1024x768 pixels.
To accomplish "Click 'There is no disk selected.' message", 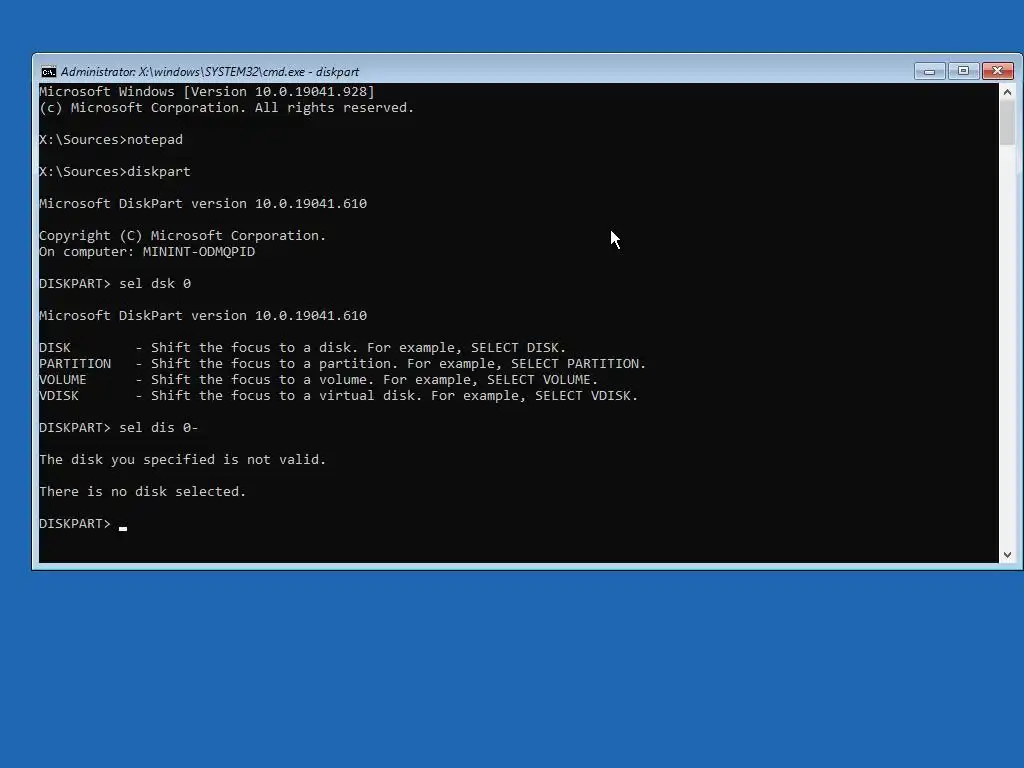I will tap(143, 492).
